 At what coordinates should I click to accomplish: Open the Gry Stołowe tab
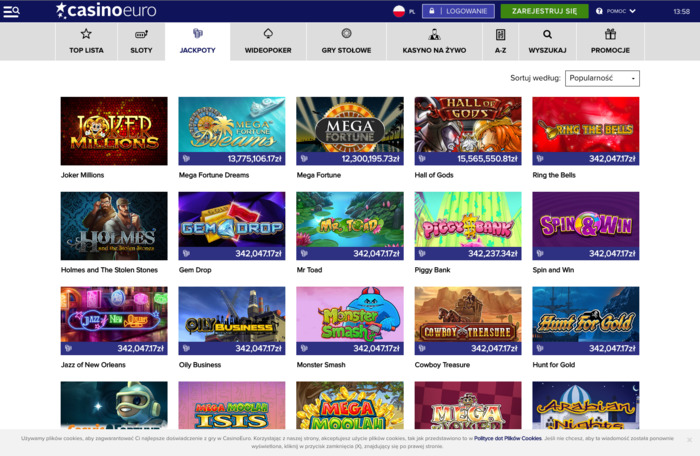[x=346, y=42]
